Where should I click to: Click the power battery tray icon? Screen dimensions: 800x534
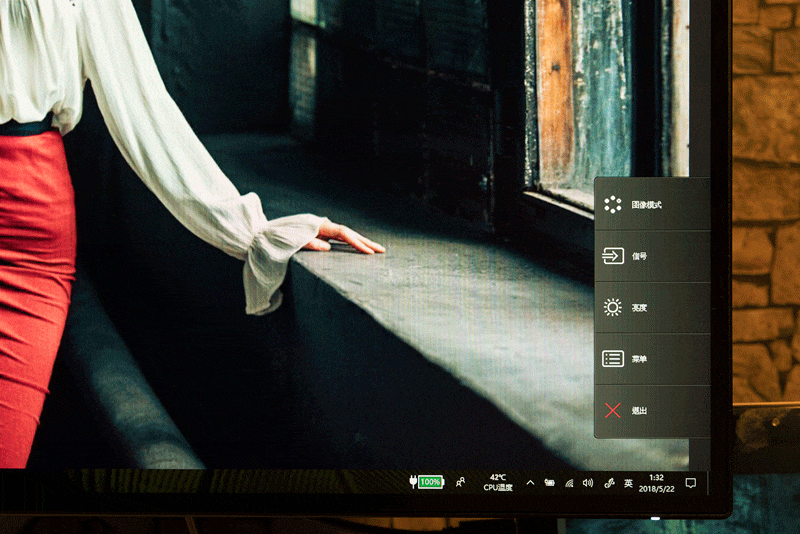549,482
